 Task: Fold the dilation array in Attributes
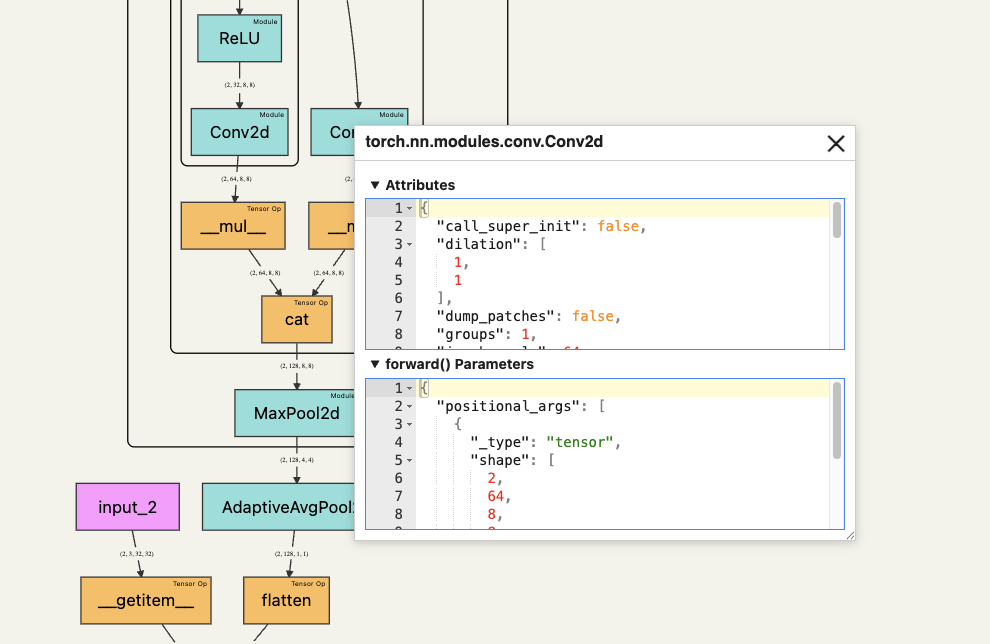point(410,244)
